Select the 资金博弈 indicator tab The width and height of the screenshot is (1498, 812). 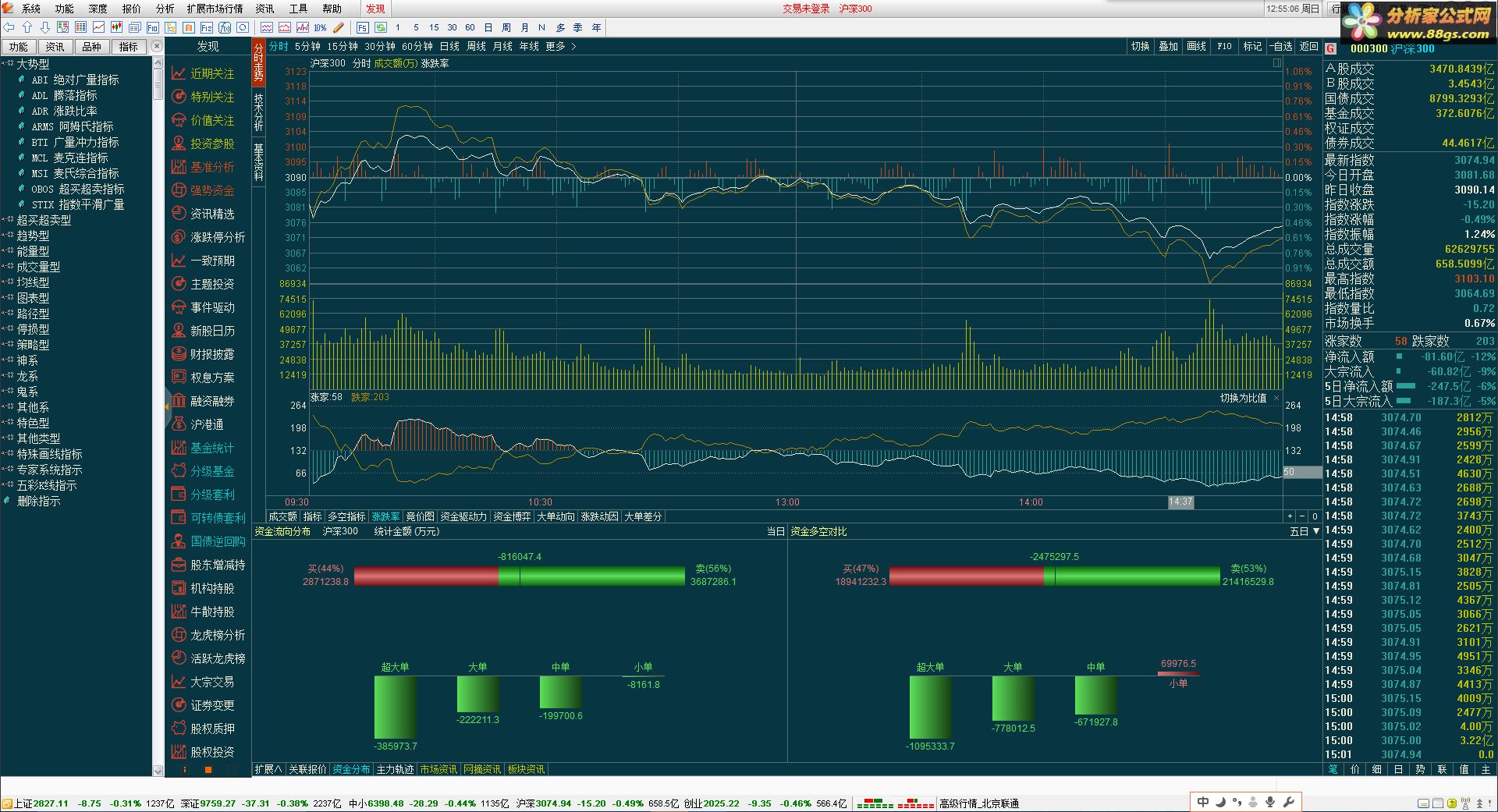(512, 516)
